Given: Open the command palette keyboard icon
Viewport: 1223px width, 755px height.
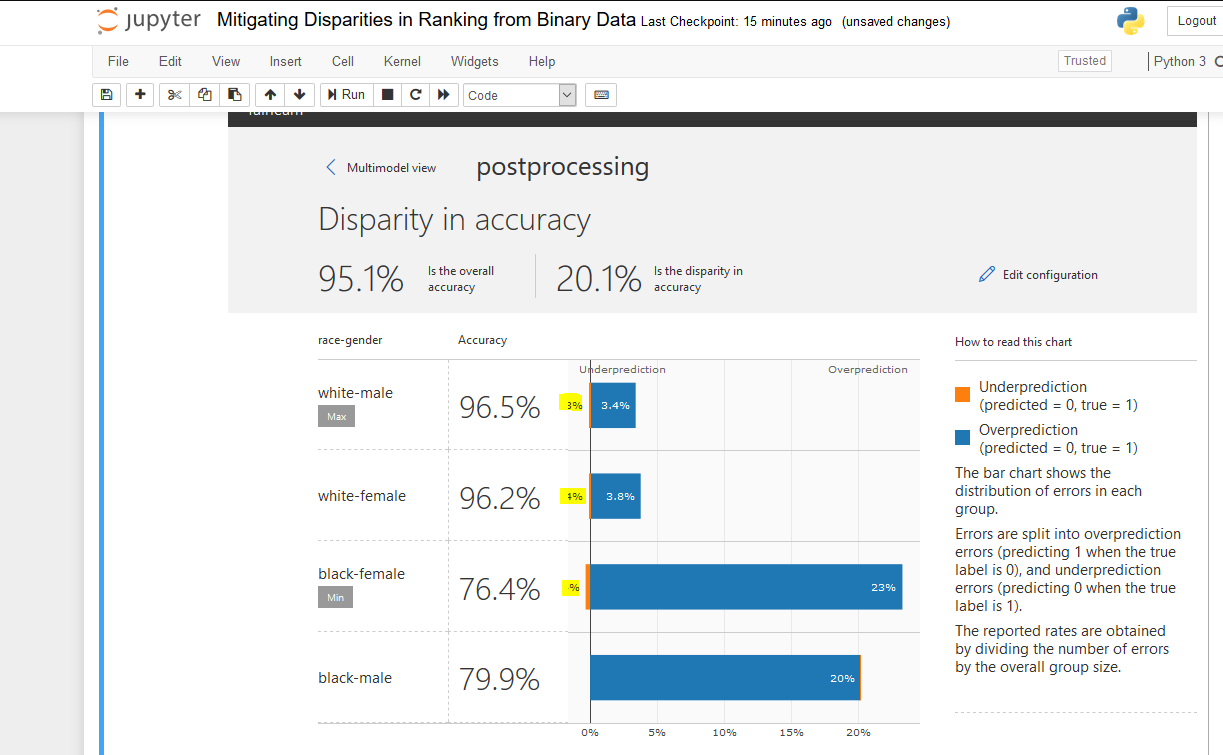Looking at the screenshot, I should point(600,94).
